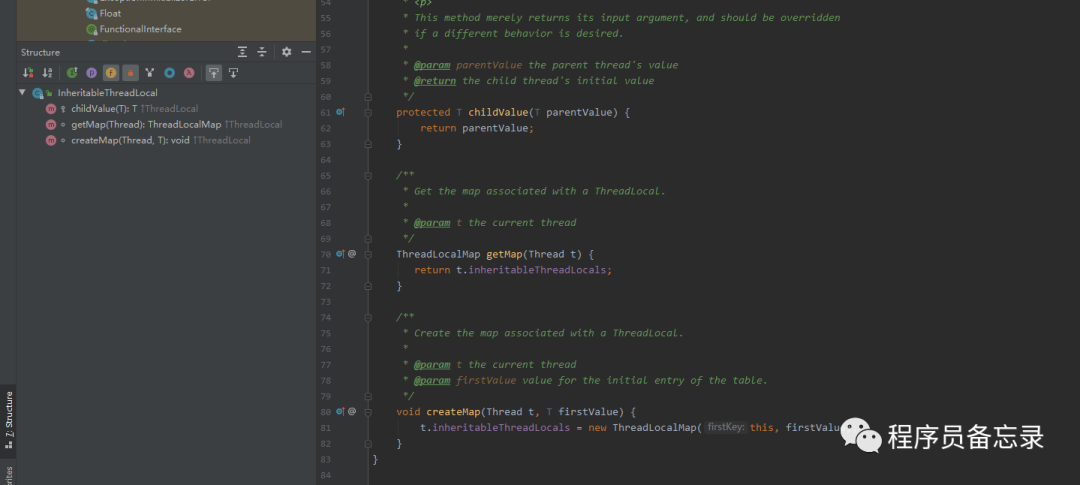Fold the getMap Javadoc ending on line 69

pos(368,238)
